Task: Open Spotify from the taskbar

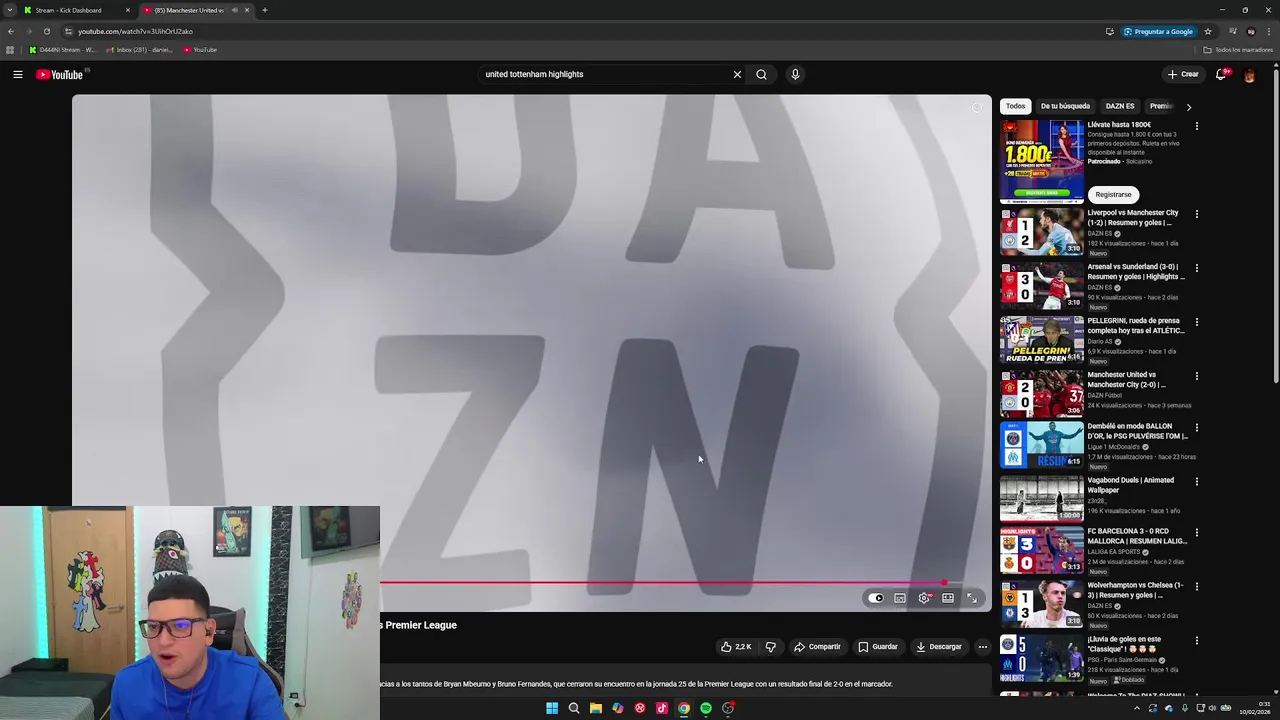Action: (x=706, y=708)
